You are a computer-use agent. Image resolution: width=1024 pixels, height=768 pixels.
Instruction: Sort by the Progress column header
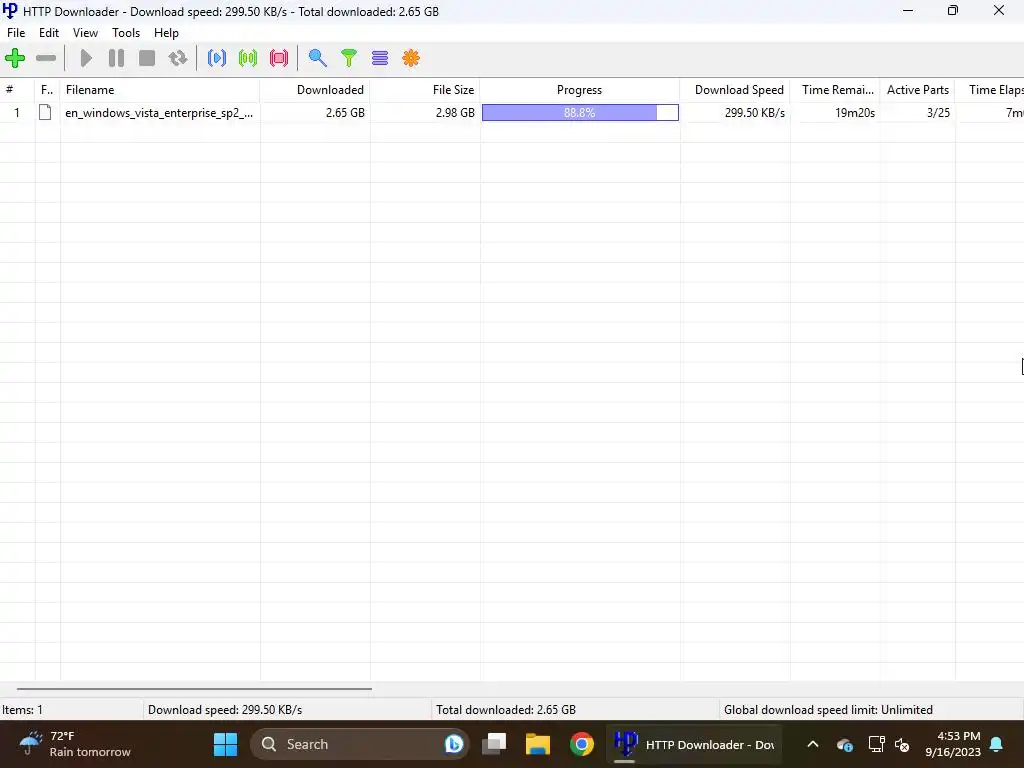(x=580, y=89)
